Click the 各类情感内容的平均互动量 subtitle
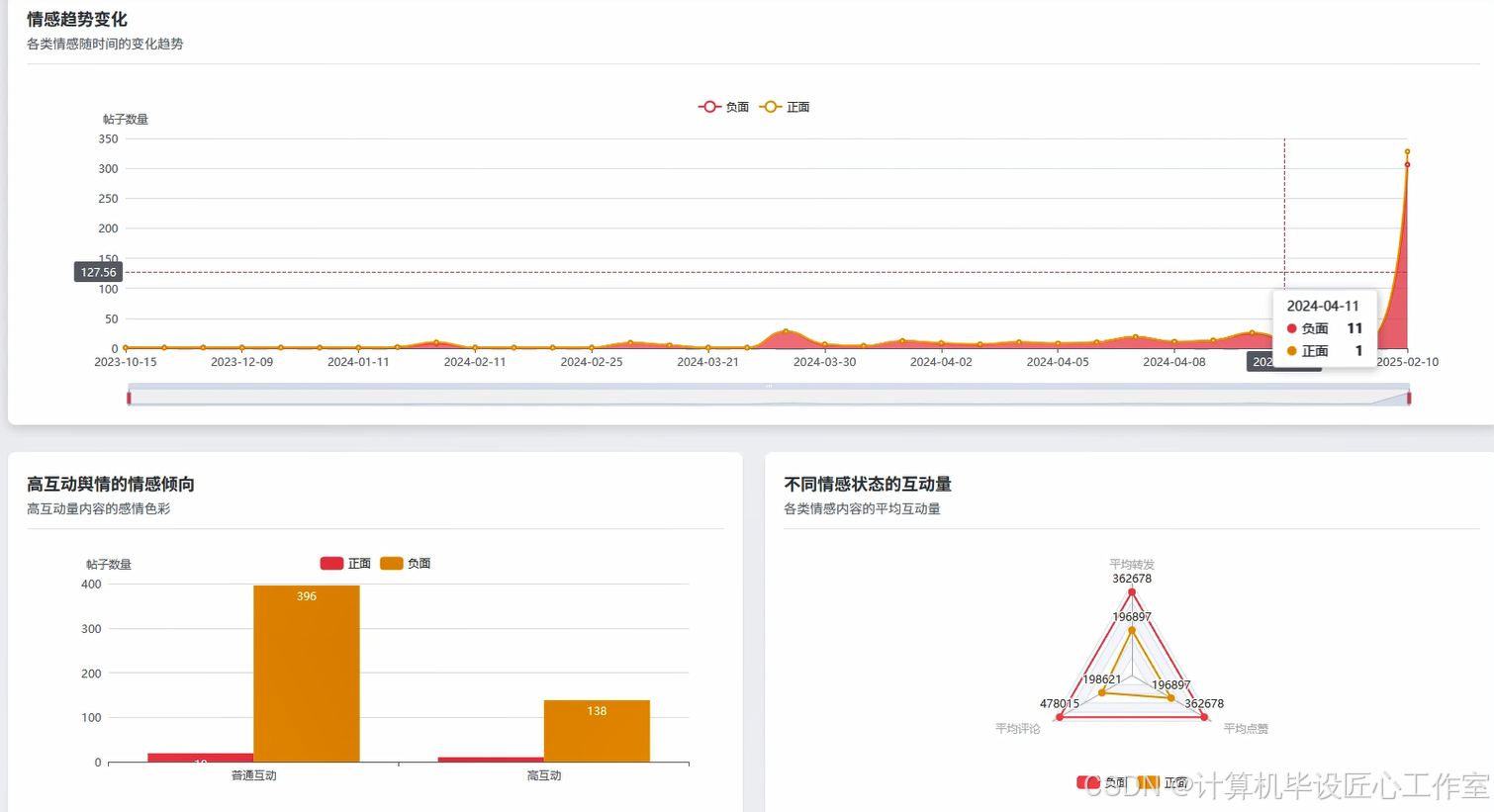The width and height of the screenshot is (1494, 812). pyautogui.click(x=862, y=508)
